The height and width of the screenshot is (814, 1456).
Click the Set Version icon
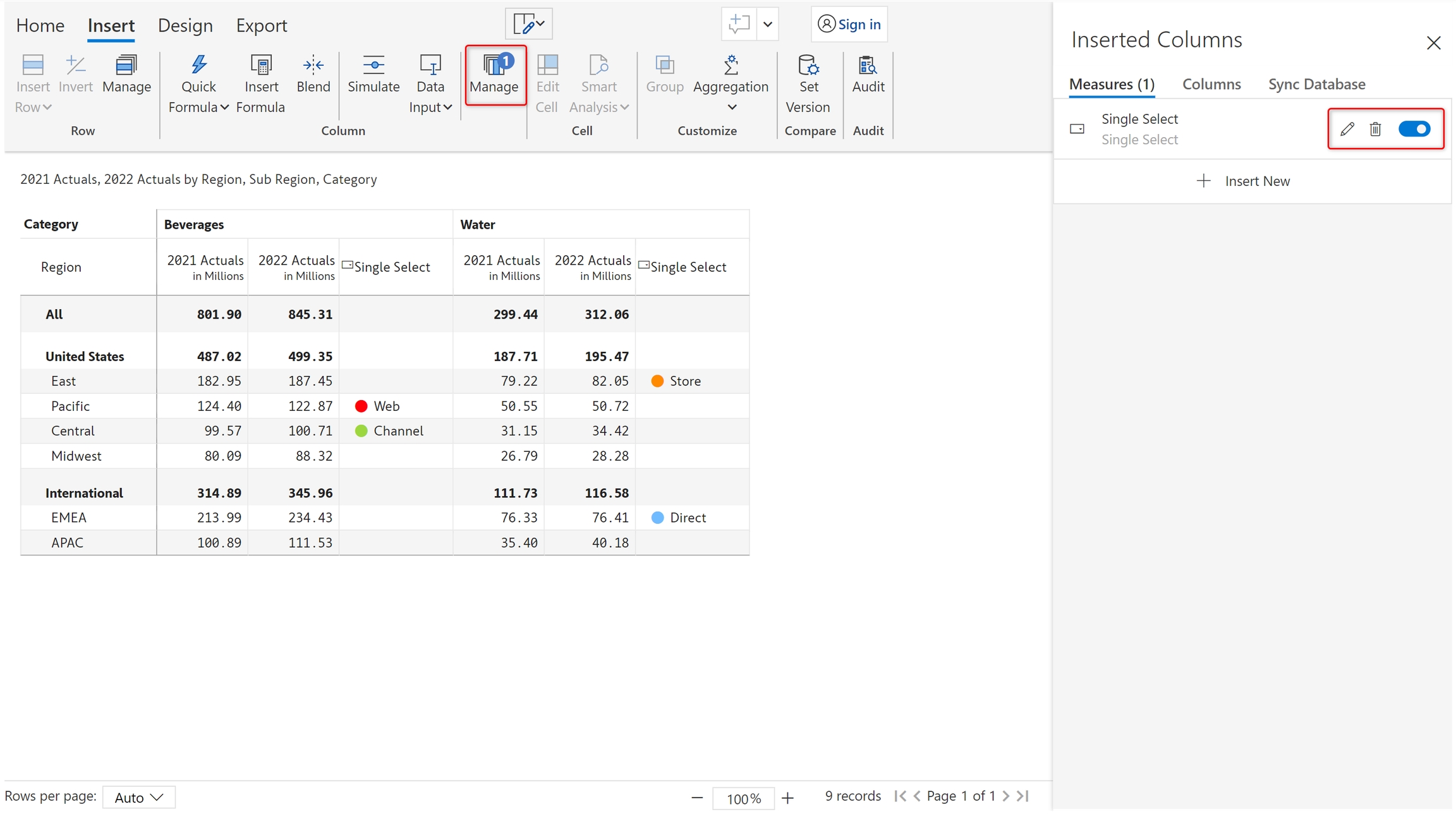point(808,66)
